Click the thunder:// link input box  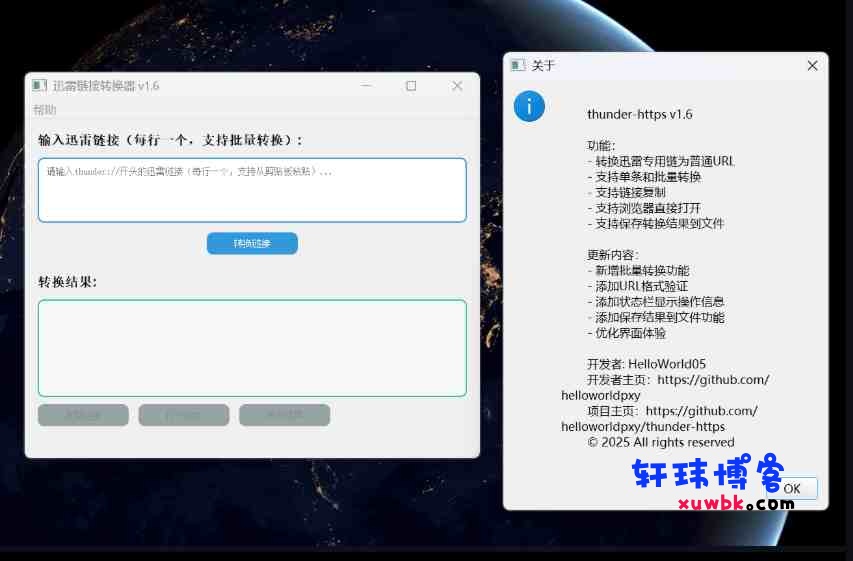[x=252, y=190]
